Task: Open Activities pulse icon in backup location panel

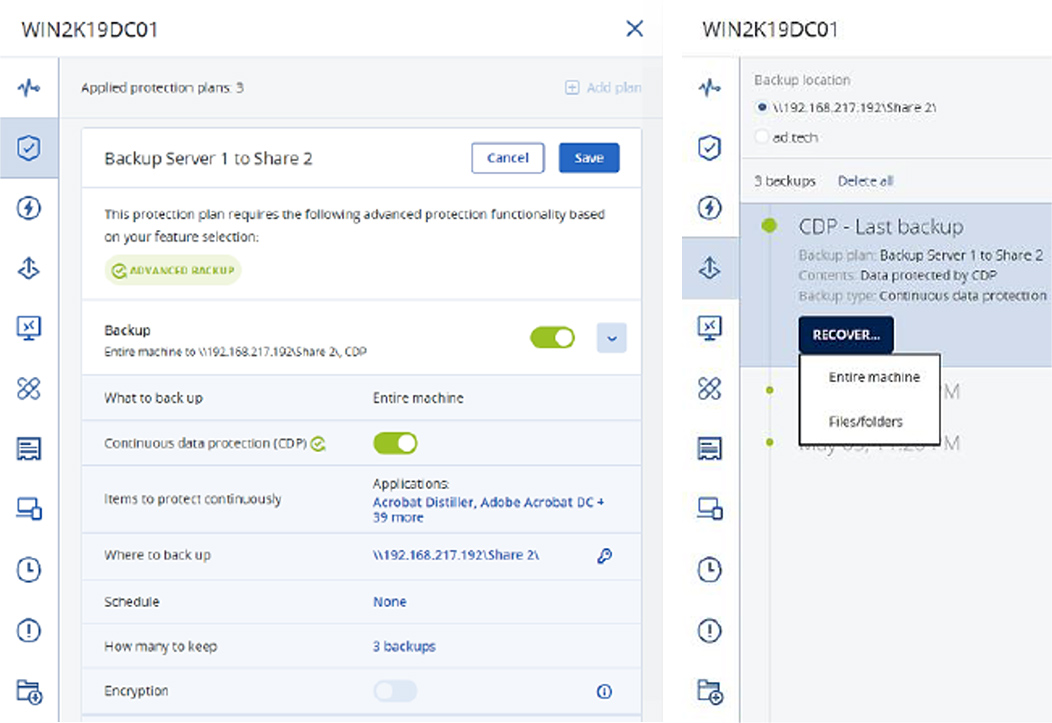Action: [x=710, y=87]
